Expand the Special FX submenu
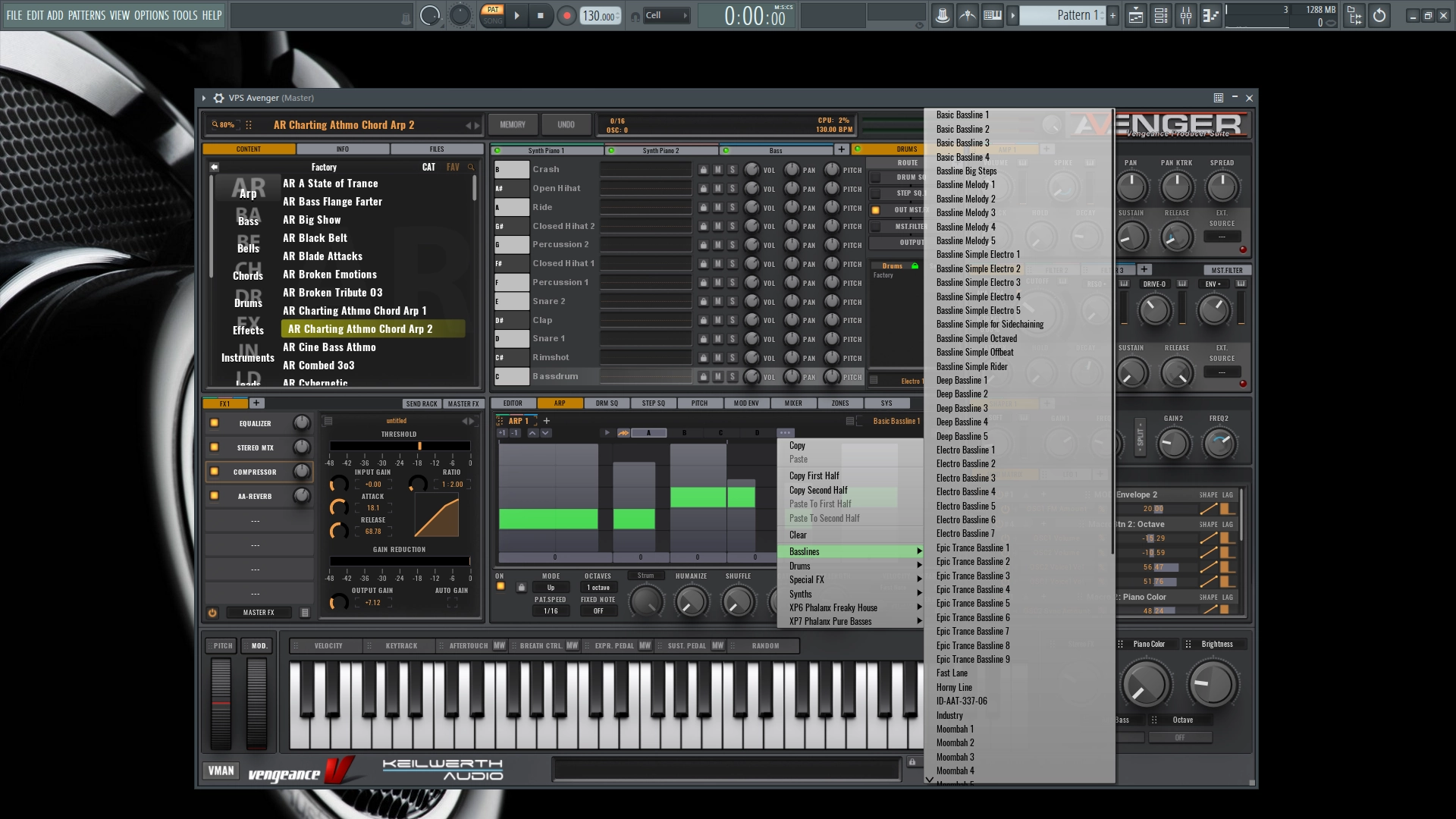Screen dimensions: 1456x819 (x=850, y=580)
